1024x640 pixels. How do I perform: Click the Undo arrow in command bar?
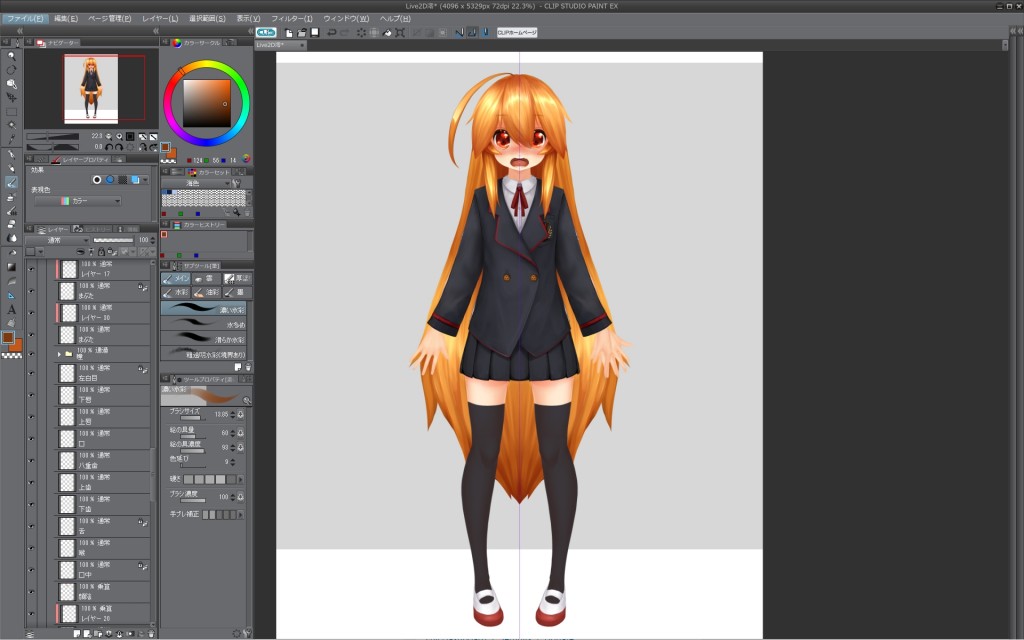[x=332, y=32]
